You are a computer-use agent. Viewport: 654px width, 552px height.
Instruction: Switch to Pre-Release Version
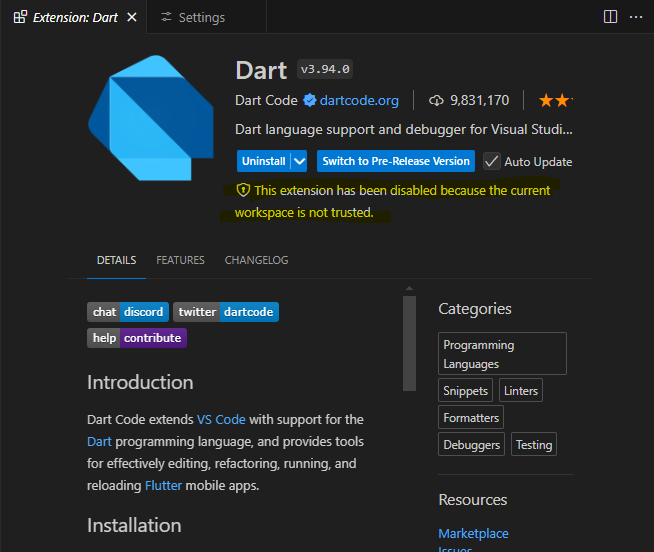(396, 161)
